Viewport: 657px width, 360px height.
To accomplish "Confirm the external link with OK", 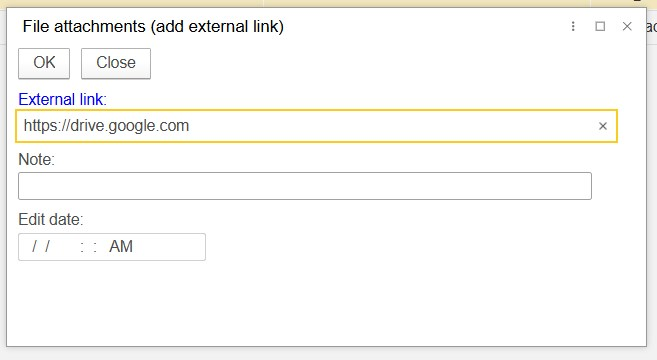I will (44, 63).
